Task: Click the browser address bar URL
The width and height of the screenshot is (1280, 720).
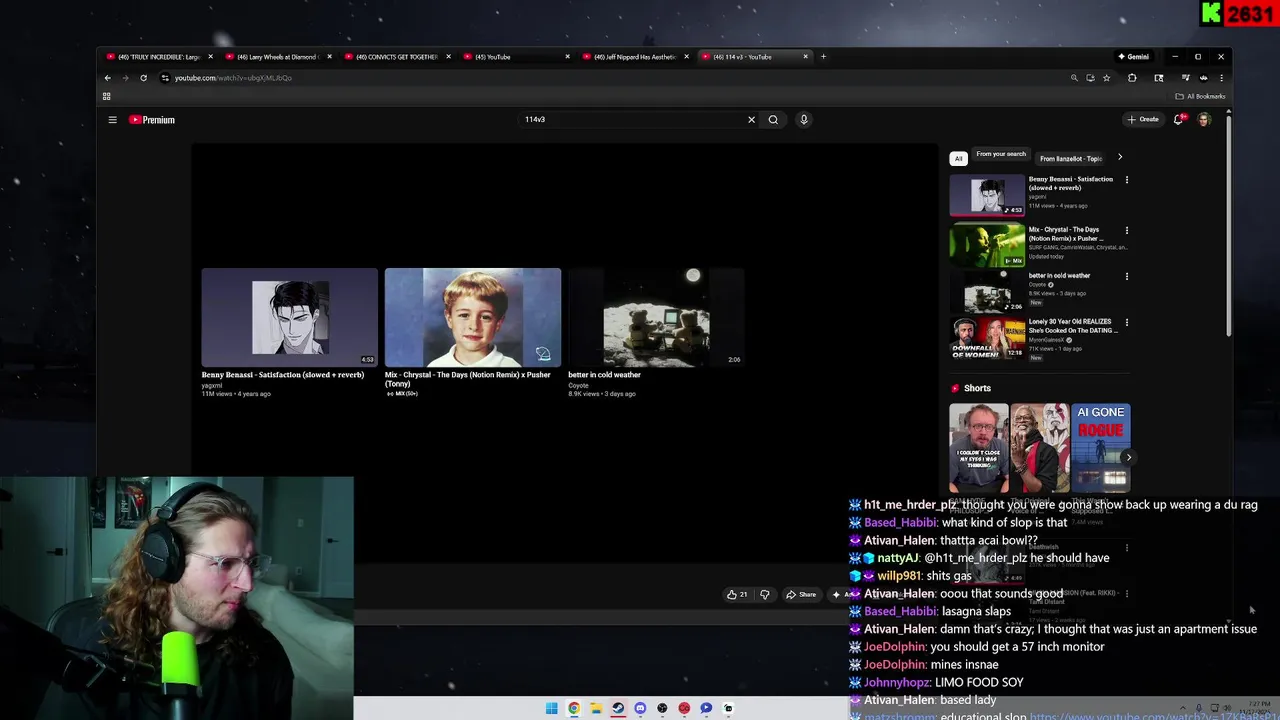Action: click(x=233, y=78)
